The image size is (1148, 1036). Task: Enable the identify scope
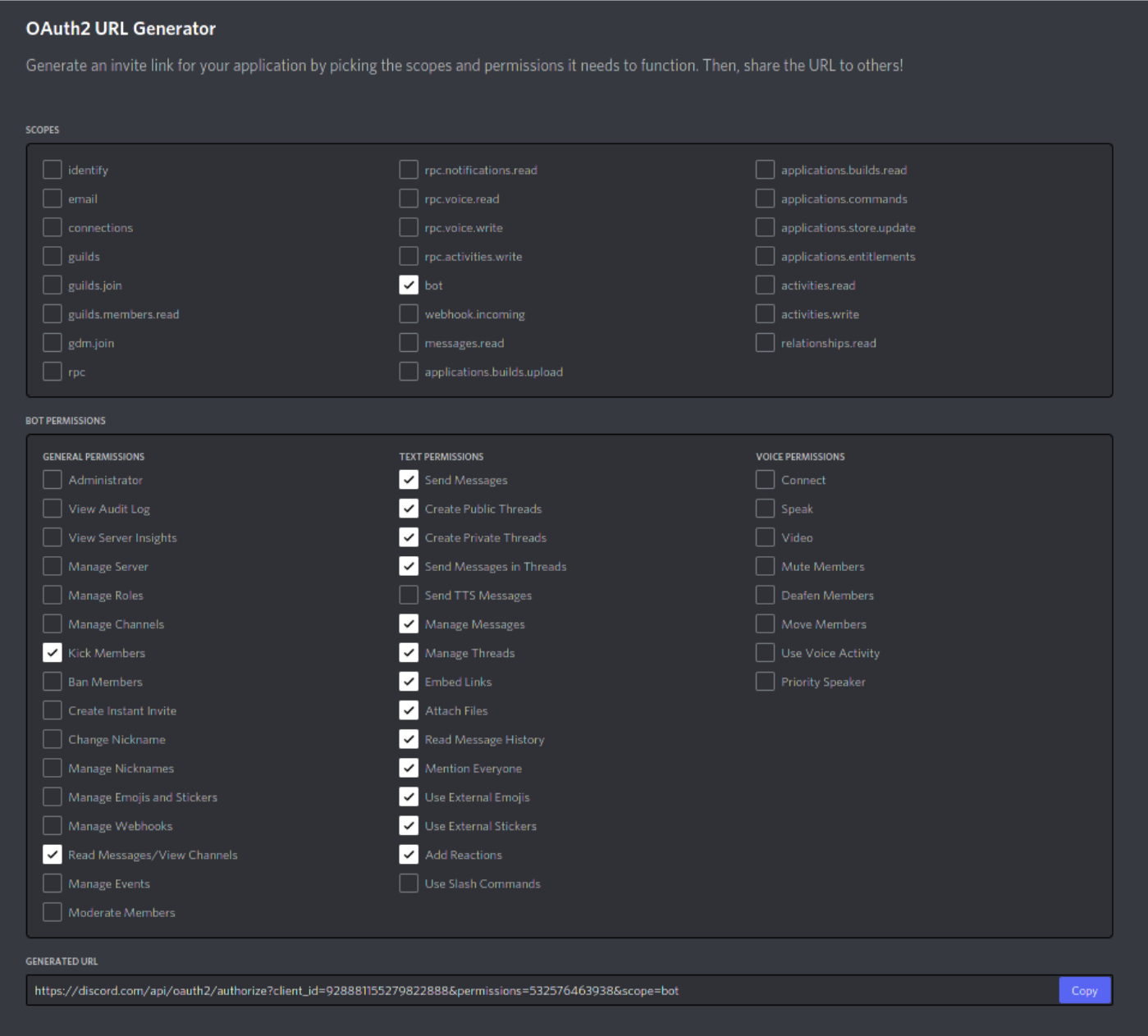coord(53,169)
